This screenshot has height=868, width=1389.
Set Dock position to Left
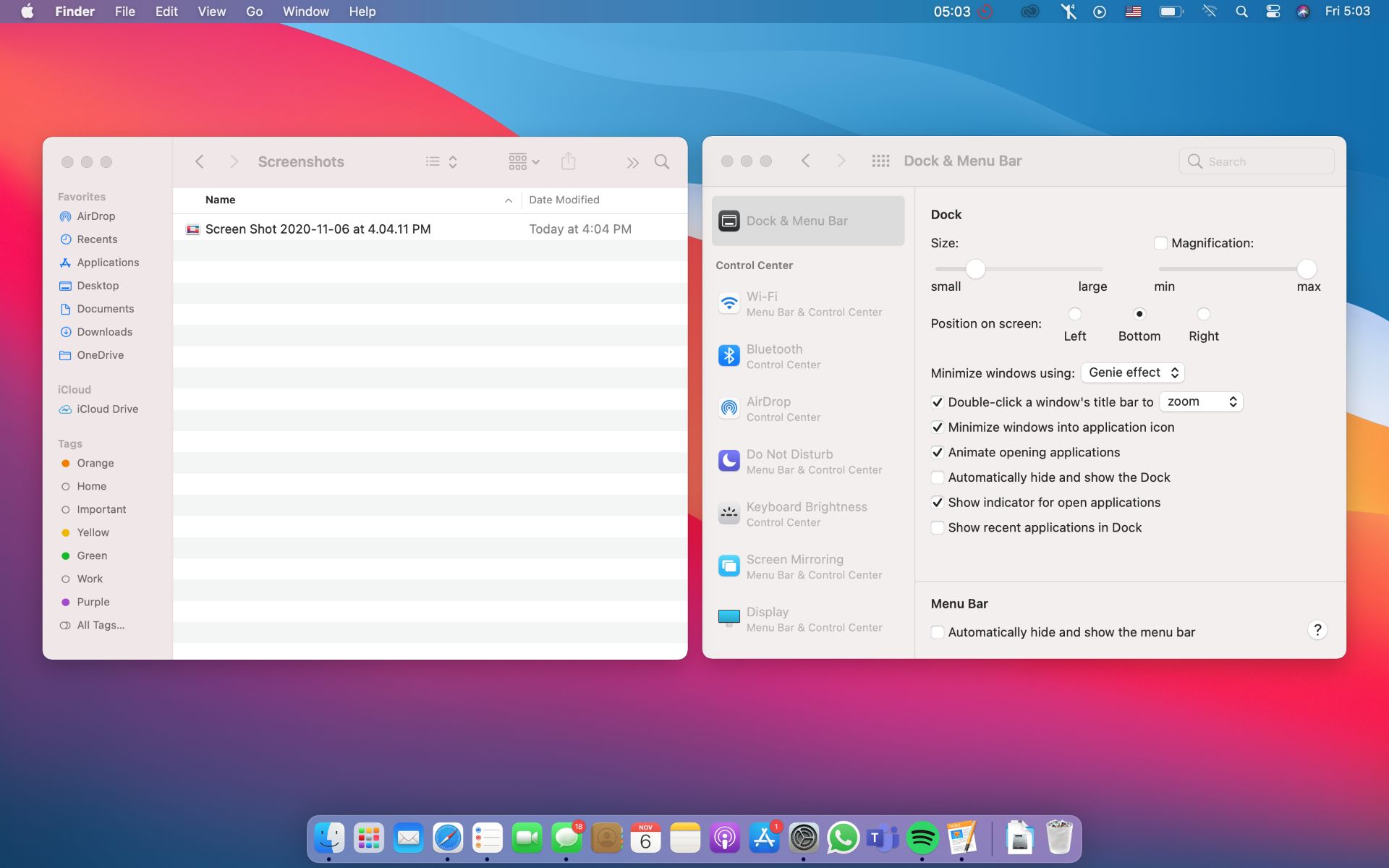click(1075, 314)
